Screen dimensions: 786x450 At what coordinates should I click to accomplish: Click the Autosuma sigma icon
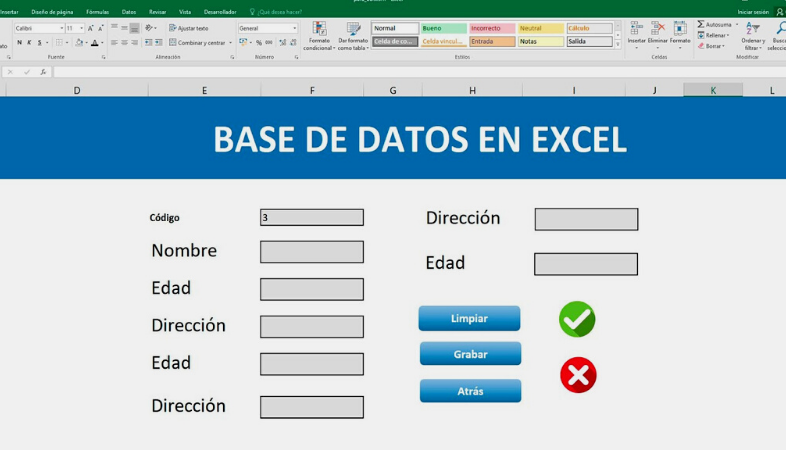pyautogui.click(x=701, y=24)
